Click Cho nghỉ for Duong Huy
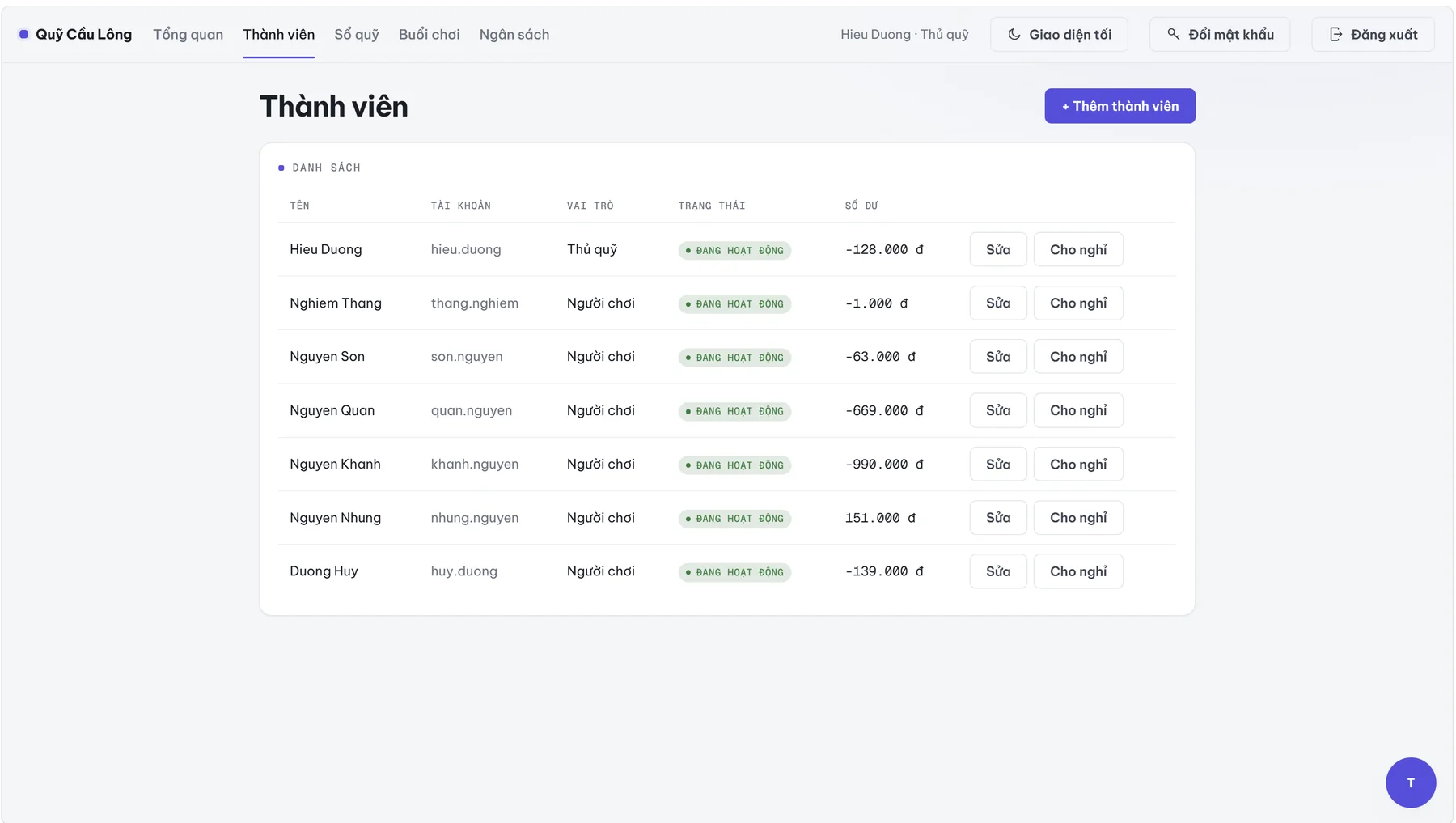1456x823 pixels. (x=1078, y=571)
